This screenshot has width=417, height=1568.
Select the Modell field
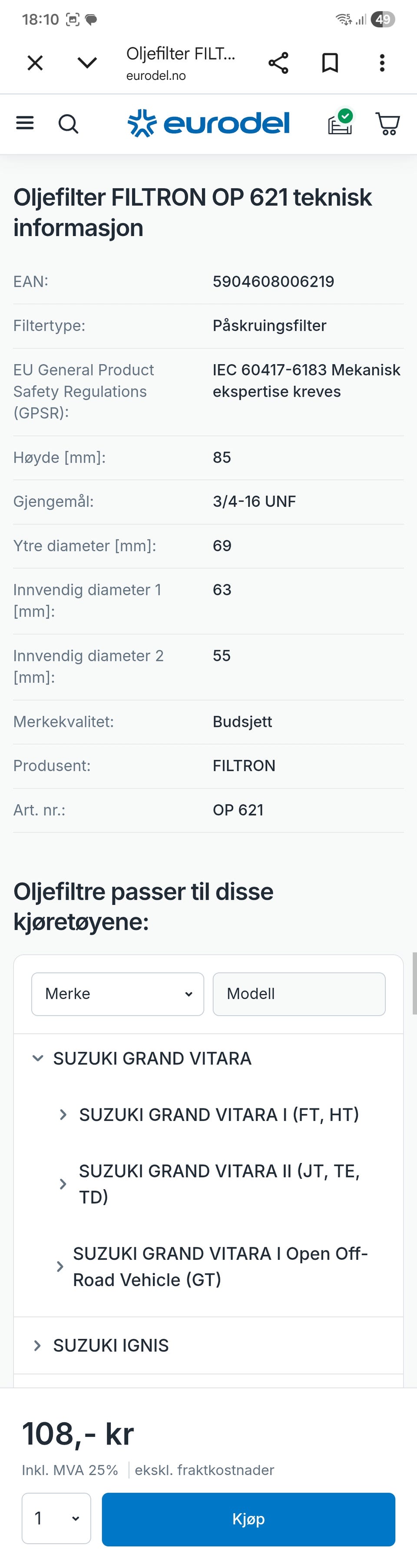[299, 994]
